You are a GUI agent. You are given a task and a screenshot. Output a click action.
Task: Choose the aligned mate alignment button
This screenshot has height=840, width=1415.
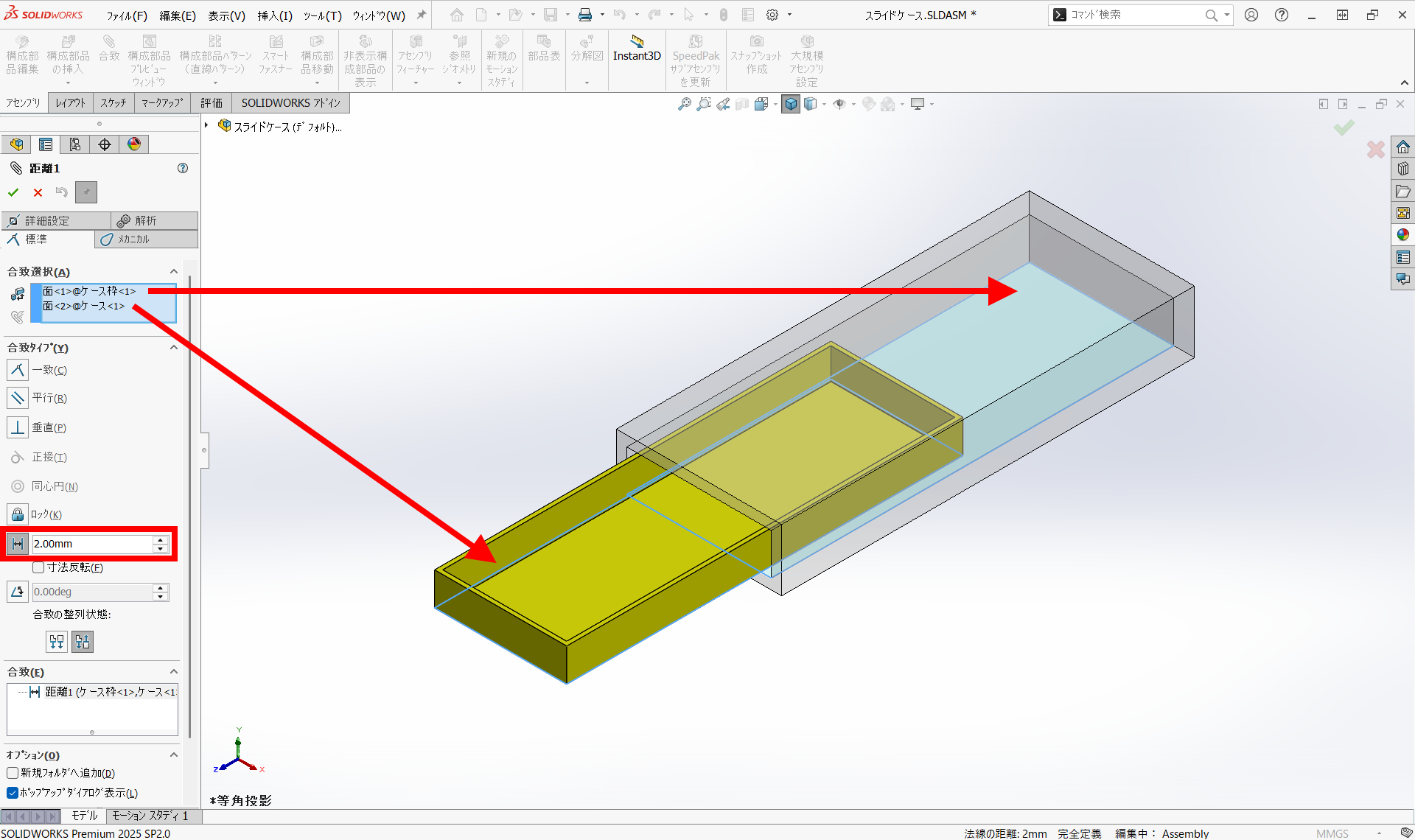point(57,642)
